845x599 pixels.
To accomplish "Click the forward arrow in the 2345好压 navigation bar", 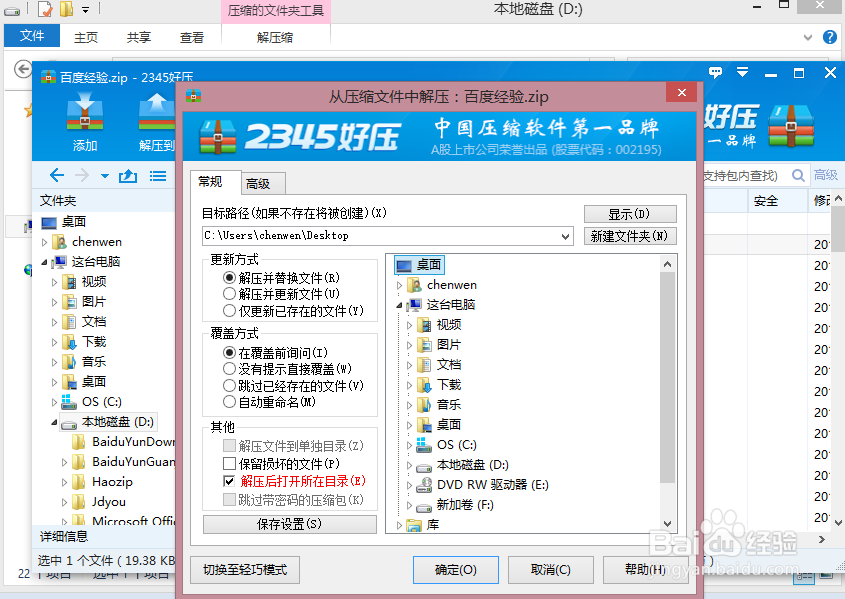I will [82, 175].
